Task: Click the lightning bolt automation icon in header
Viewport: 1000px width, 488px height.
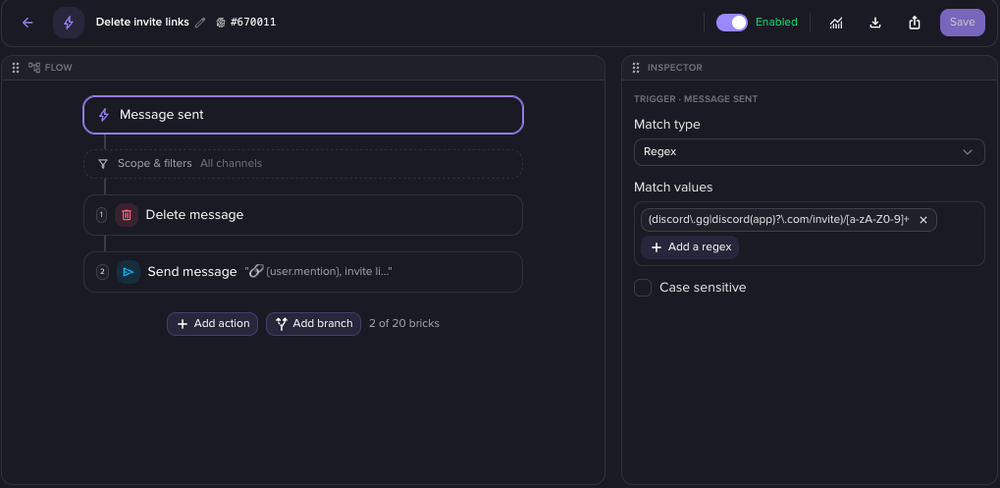Action: 68,22
